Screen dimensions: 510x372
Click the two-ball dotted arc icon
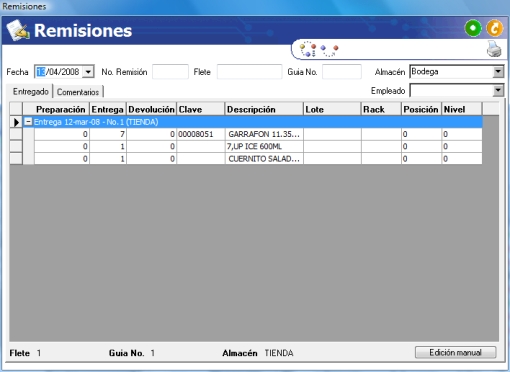pyautogui.click(x=330, y=51)
